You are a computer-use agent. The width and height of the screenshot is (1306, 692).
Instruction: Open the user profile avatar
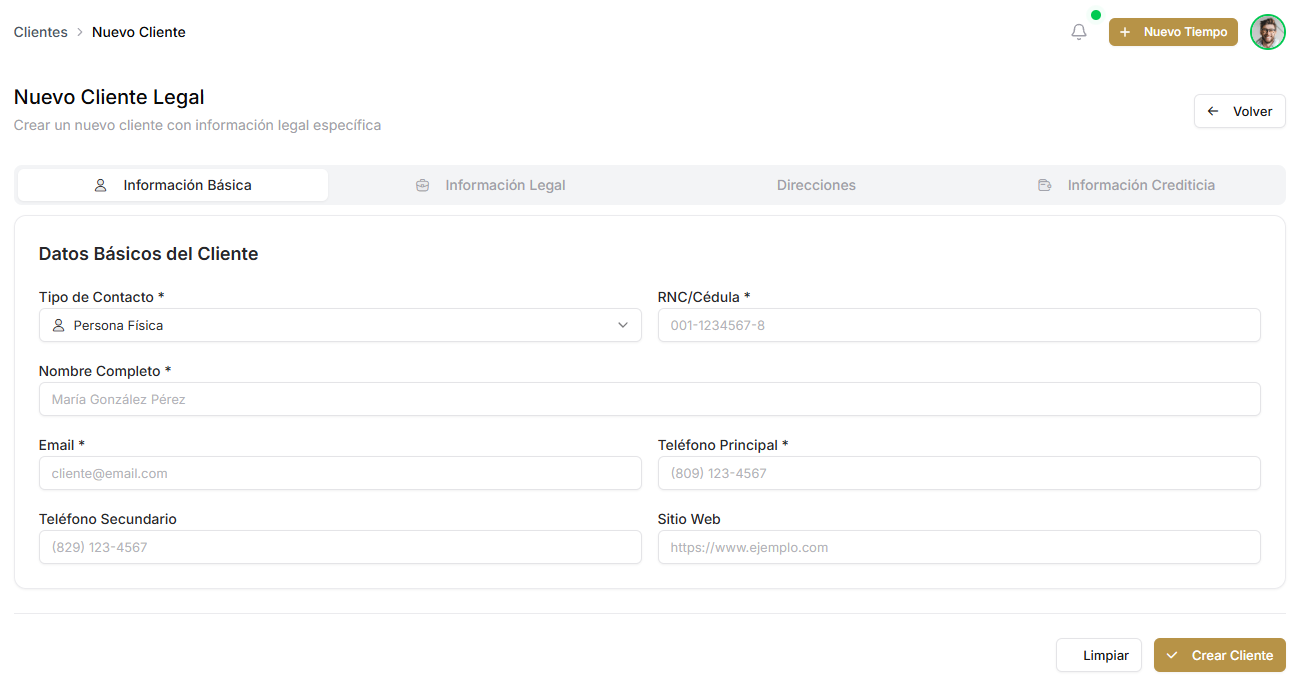click(1267, 32)
